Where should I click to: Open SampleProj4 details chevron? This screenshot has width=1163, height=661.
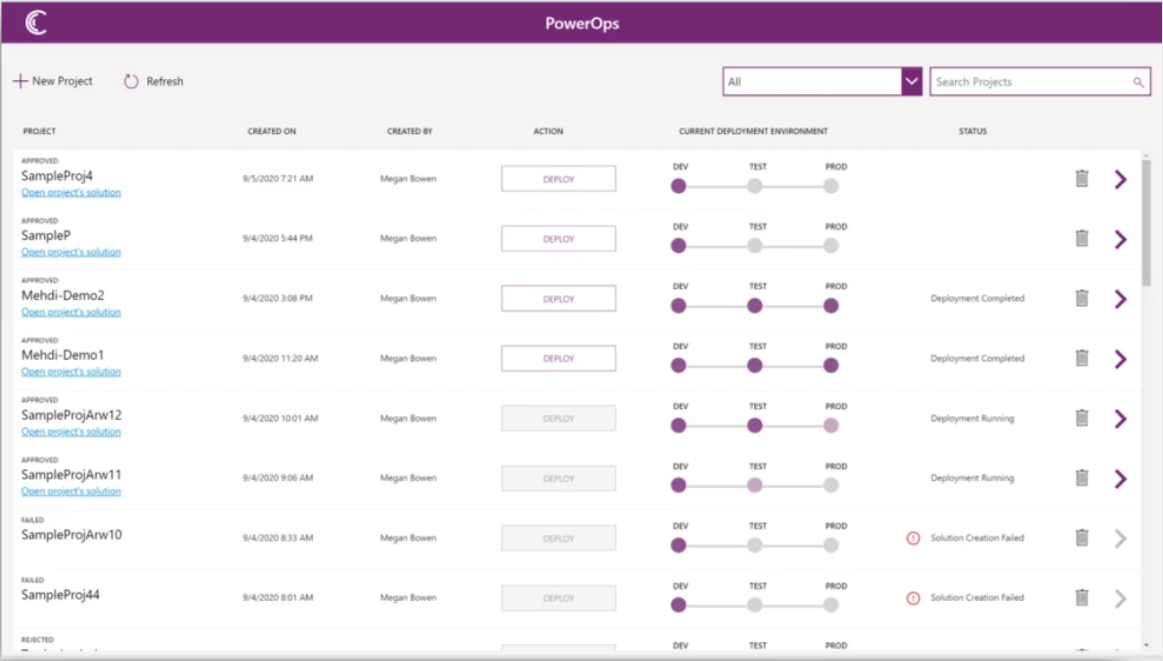(1121, 179)
